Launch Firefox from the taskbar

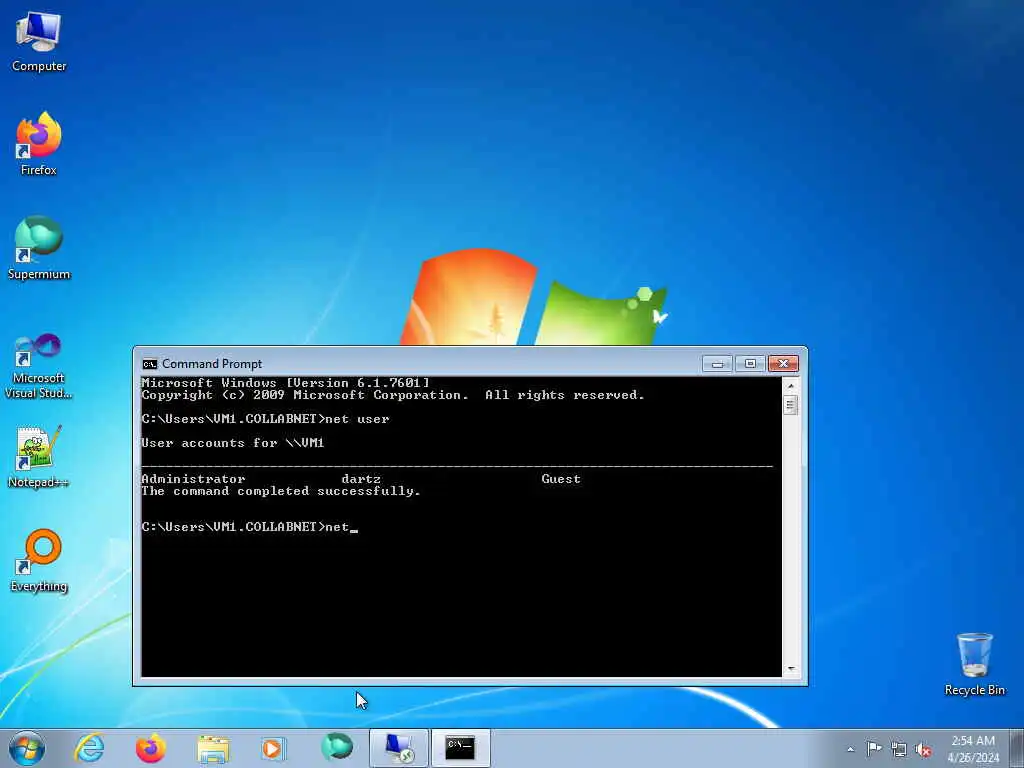click(150, 748)
